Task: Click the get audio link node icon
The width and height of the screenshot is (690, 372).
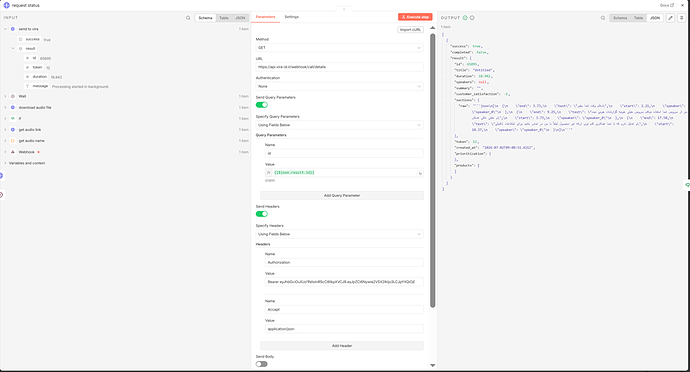Action: pos(13,130)
